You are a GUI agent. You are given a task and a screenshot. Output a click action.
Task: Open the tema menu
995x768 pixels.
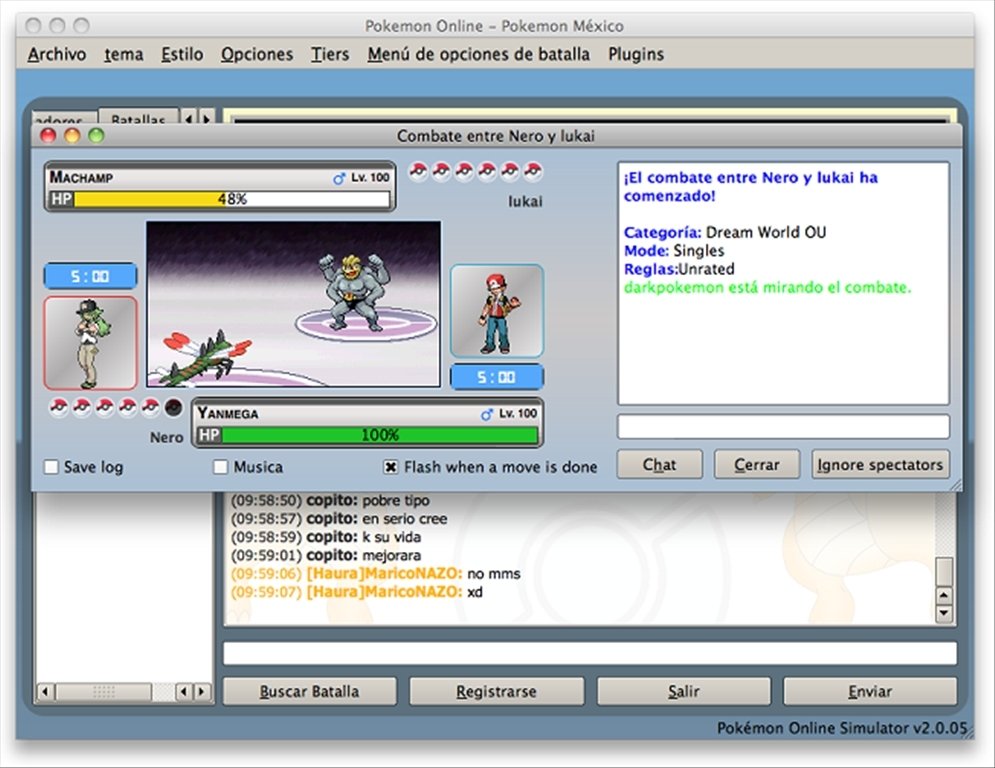click(124, 55)
